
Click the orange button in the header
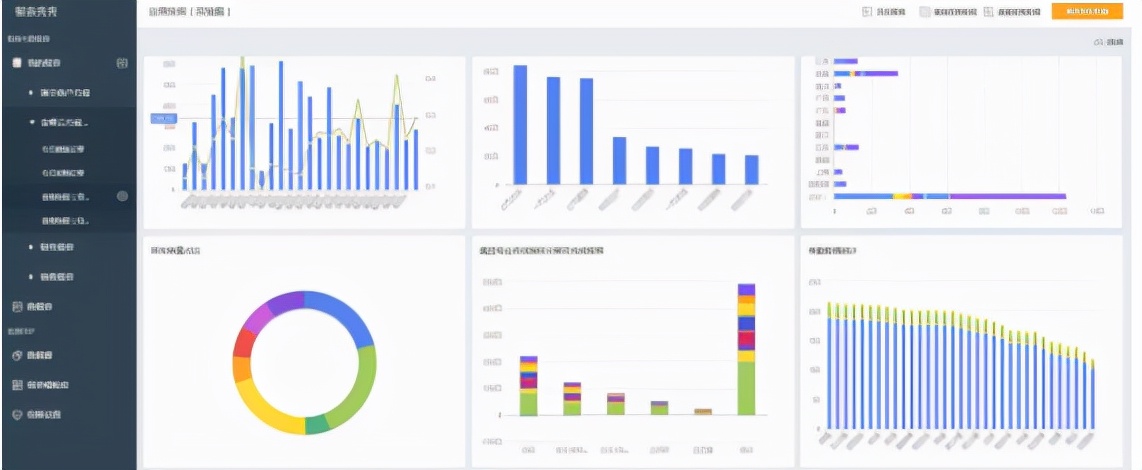pyautogui.click(x=1087, y=11)
